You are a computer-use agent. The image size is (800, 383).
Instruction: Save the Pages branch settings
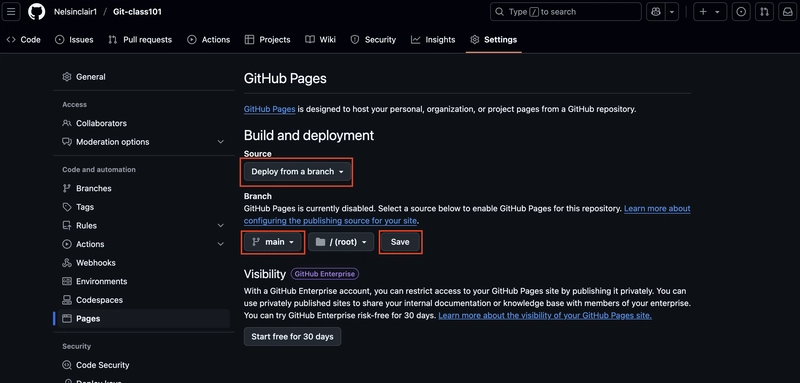pos(400,242)
